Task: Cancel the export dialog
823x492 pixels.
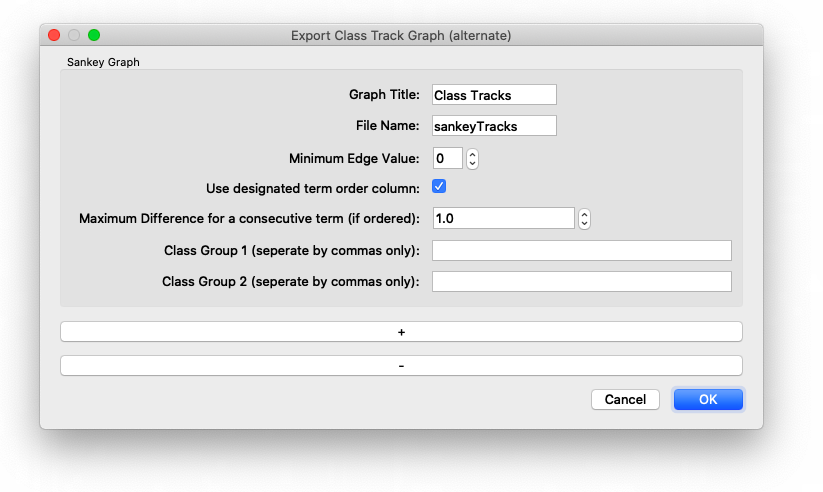Action: tap(625, 400)
